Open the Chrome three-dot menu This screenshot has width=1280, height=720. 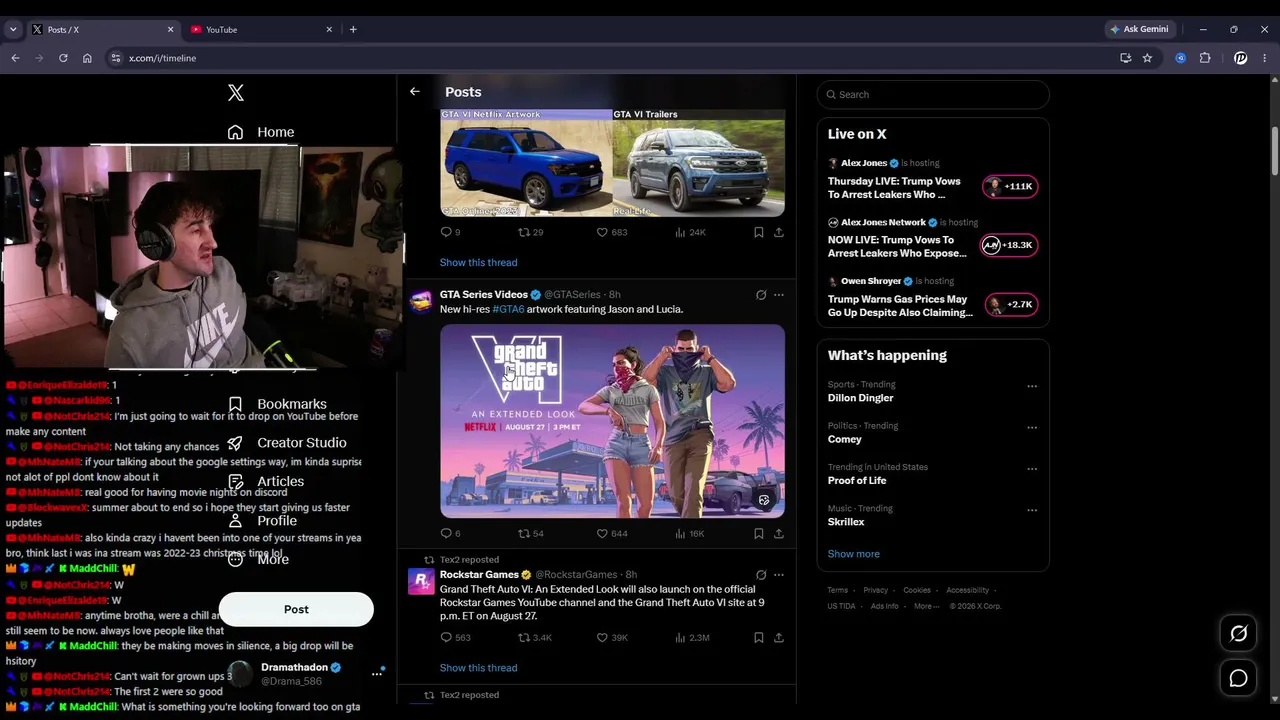[x=1264, y=58]
